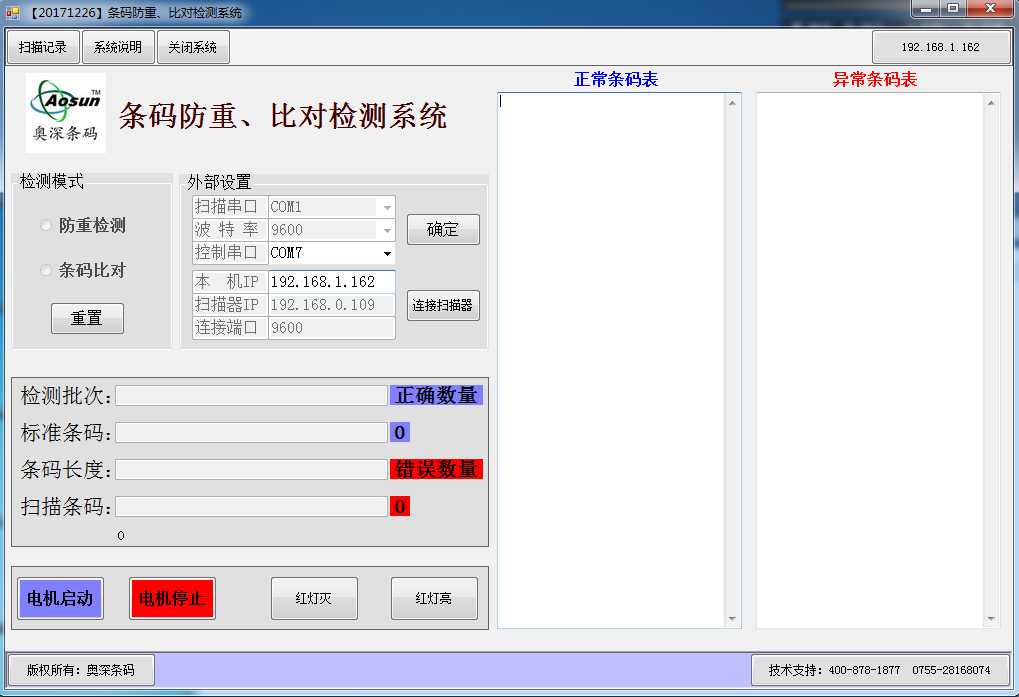Image resolution: width=1019 pixels, height=697 pixels.
Task: Open the 波特率 9600 dropdown
Action: [386, 231]
